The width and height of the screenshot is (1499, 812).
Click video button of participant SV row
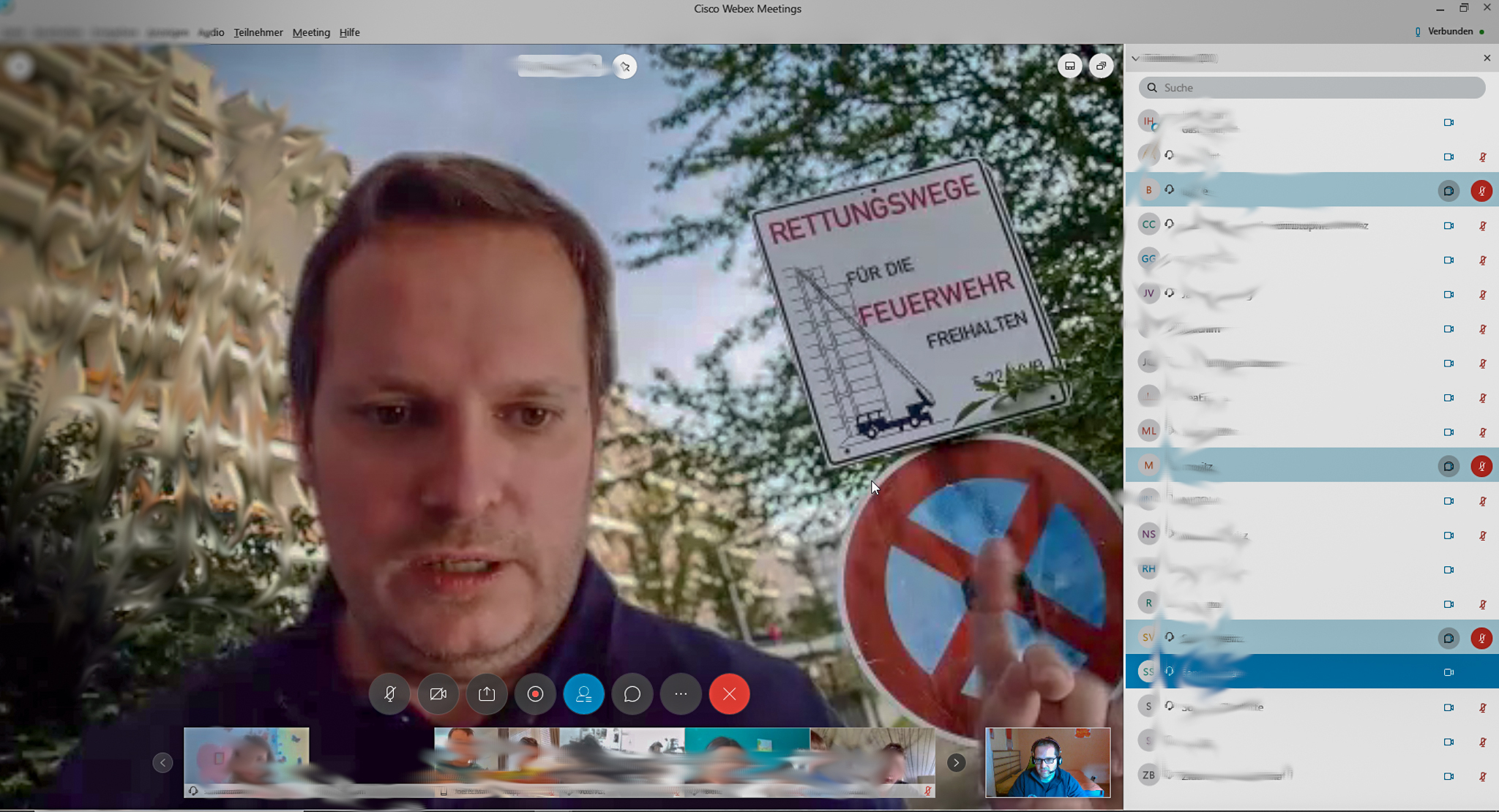(1448, 638)
